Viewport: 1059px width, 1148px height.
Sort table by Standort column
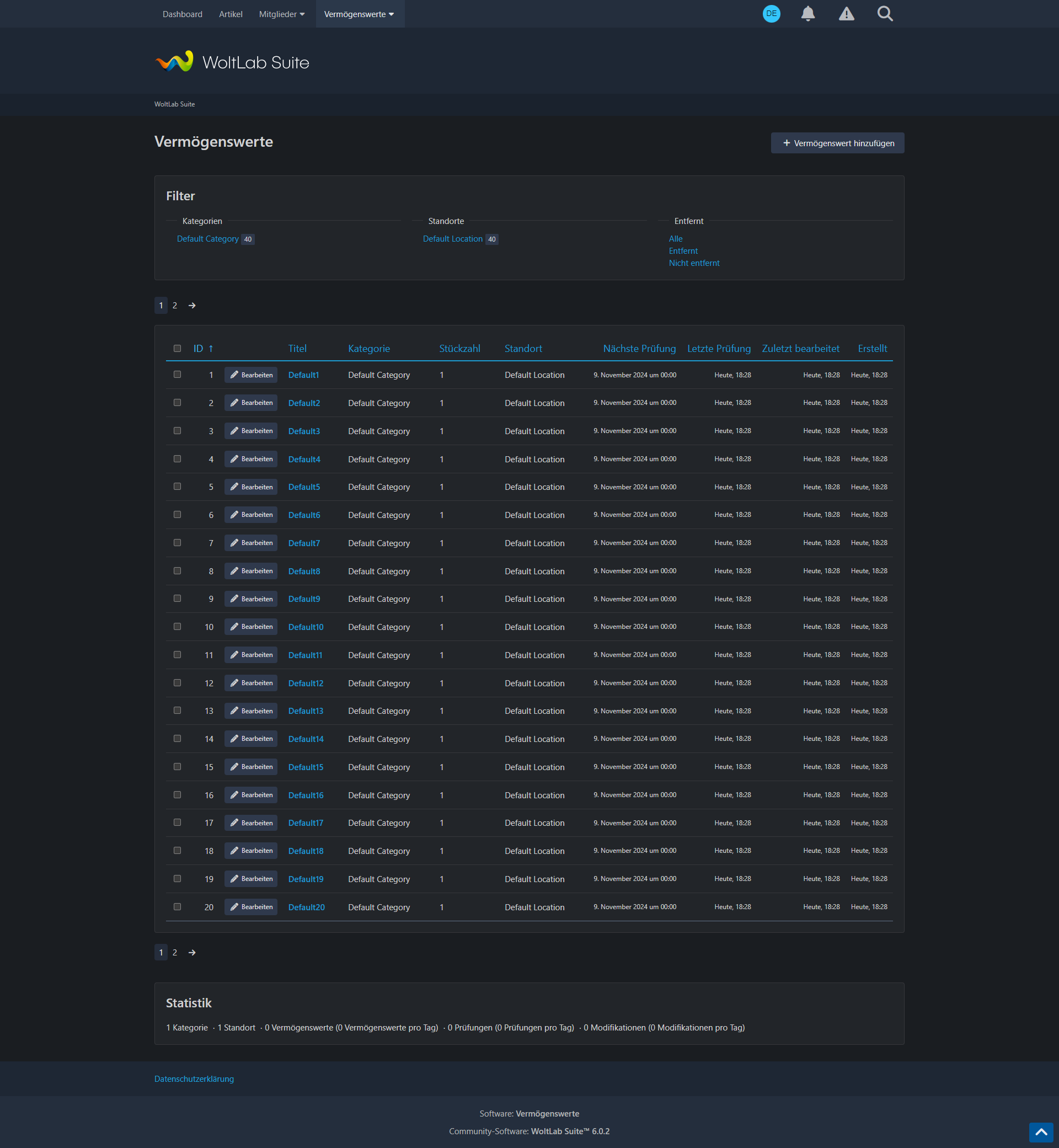pos(523,349)
